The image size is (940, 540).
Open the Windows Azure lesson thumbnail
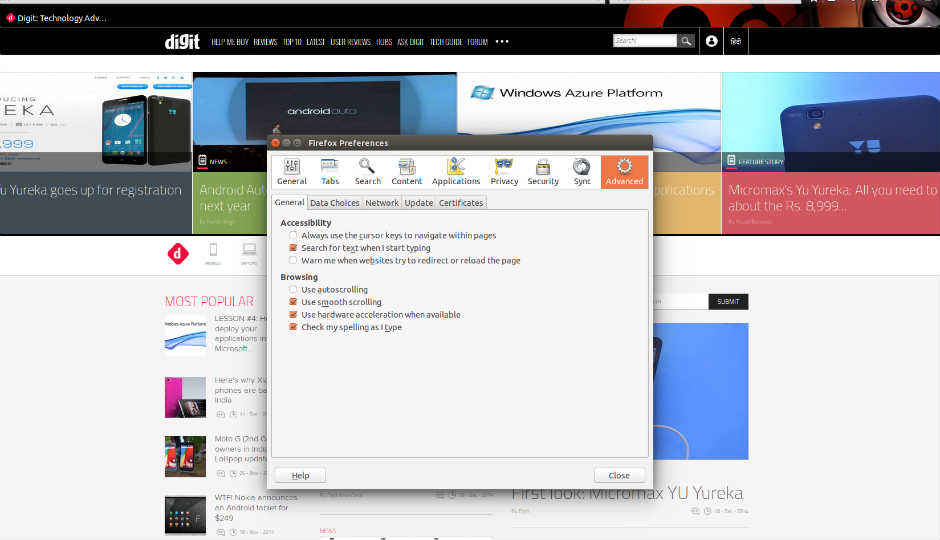185,337
